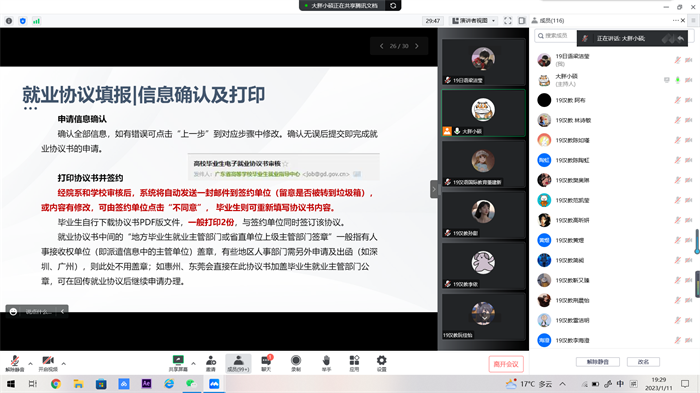Open the 共享屏幕 share screen icon

point(178,363)
